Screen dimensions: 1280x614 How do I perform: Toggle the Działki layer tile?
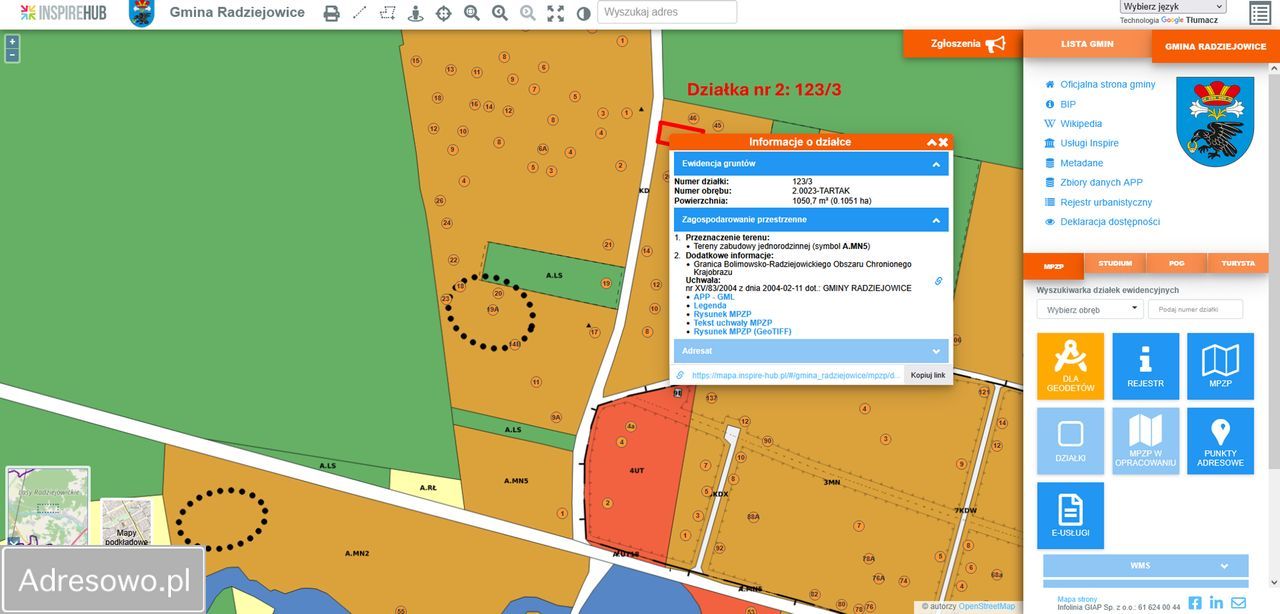tap(1070, 441)
